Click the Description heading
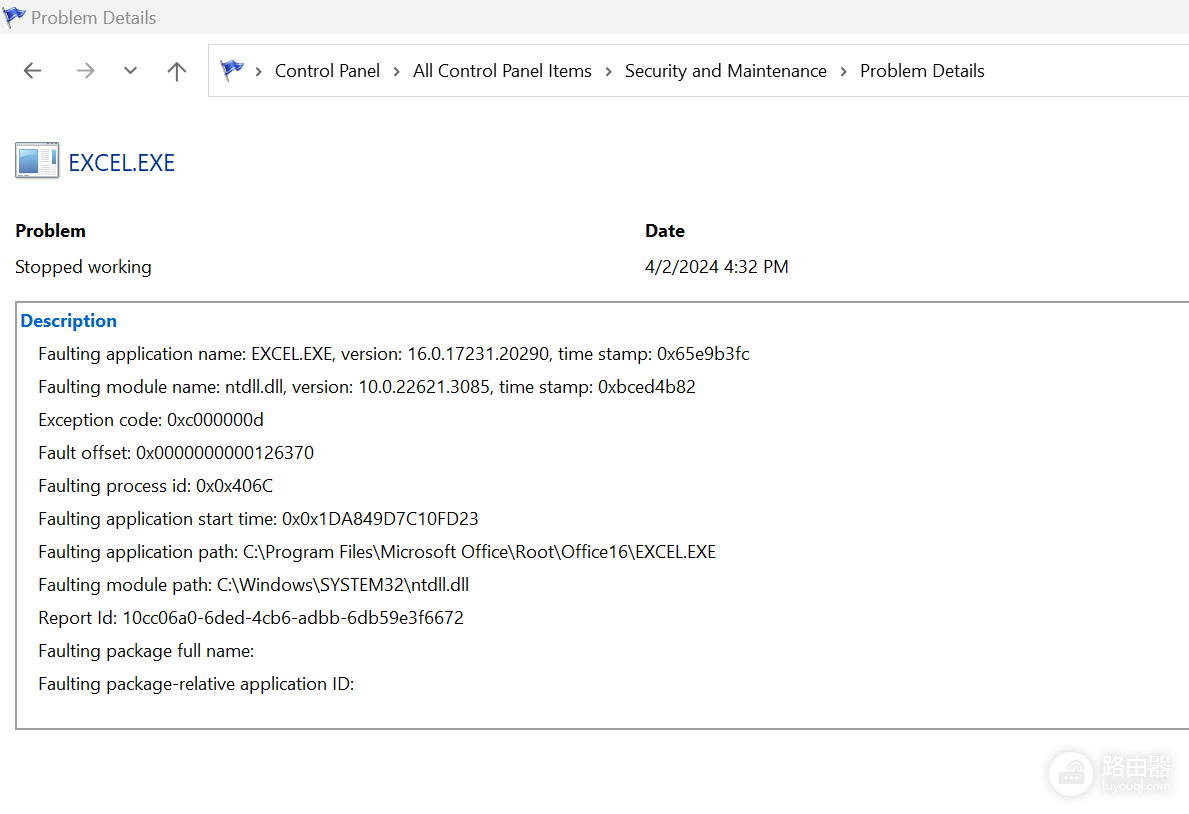 coord(68,321)
